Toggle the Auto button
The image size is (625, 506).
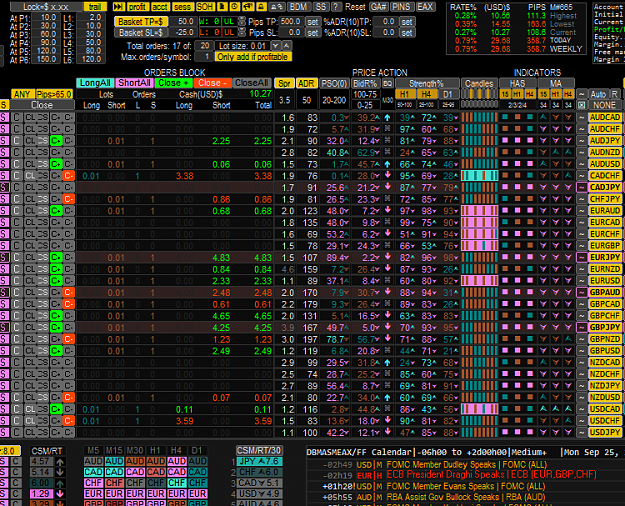click(598, 94)
